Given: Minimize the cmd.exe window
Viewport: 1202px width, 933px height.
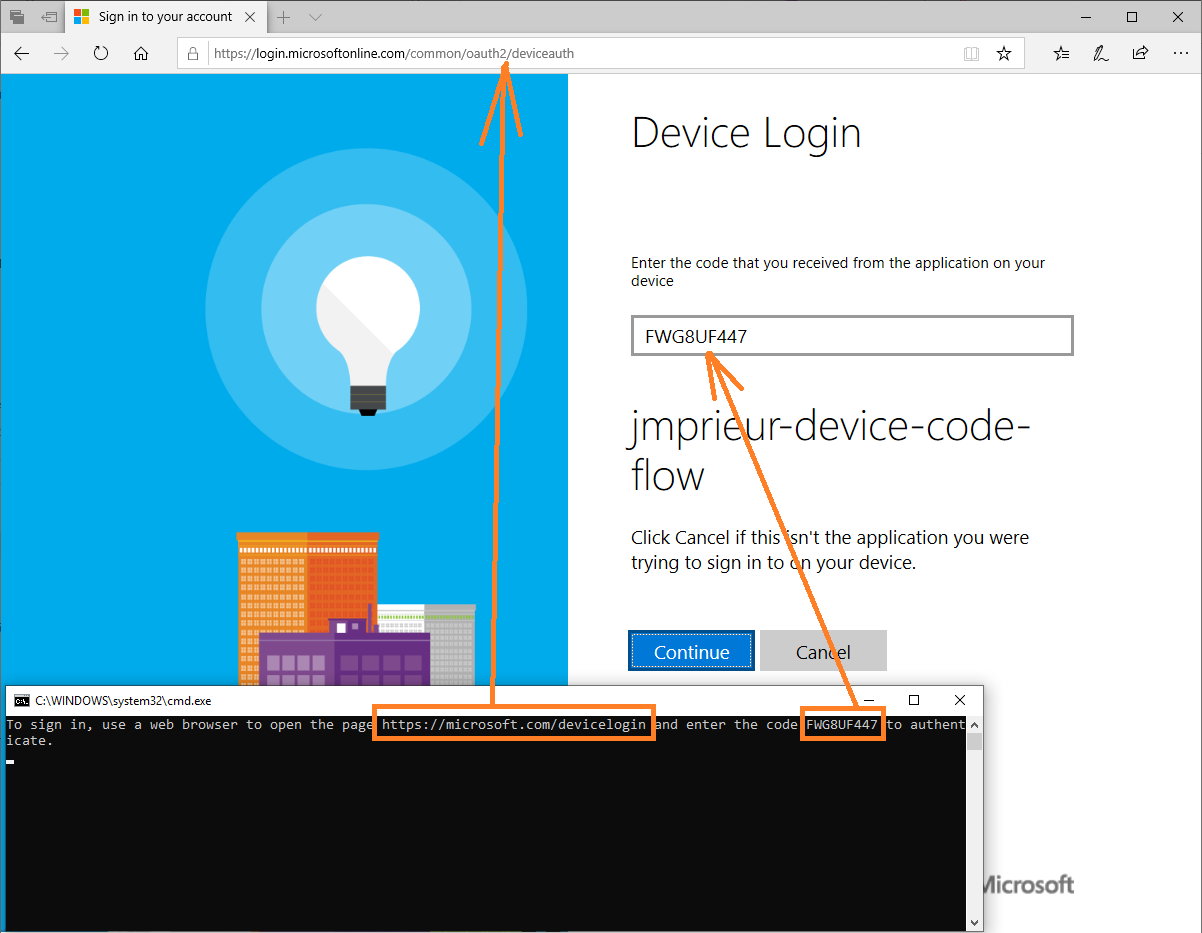Looking at the screenshot, I should coord(868,700).
